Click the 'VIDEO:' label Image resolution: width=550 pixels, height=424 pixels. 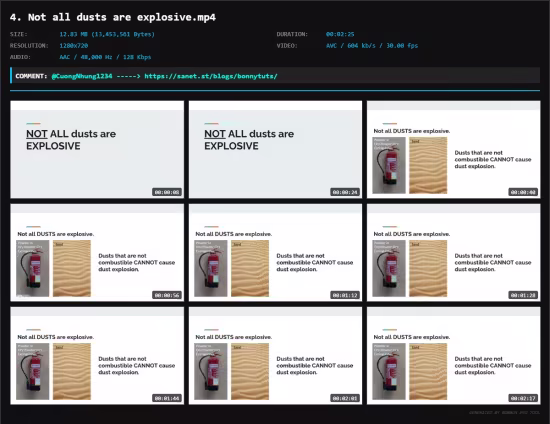[287, 46]
